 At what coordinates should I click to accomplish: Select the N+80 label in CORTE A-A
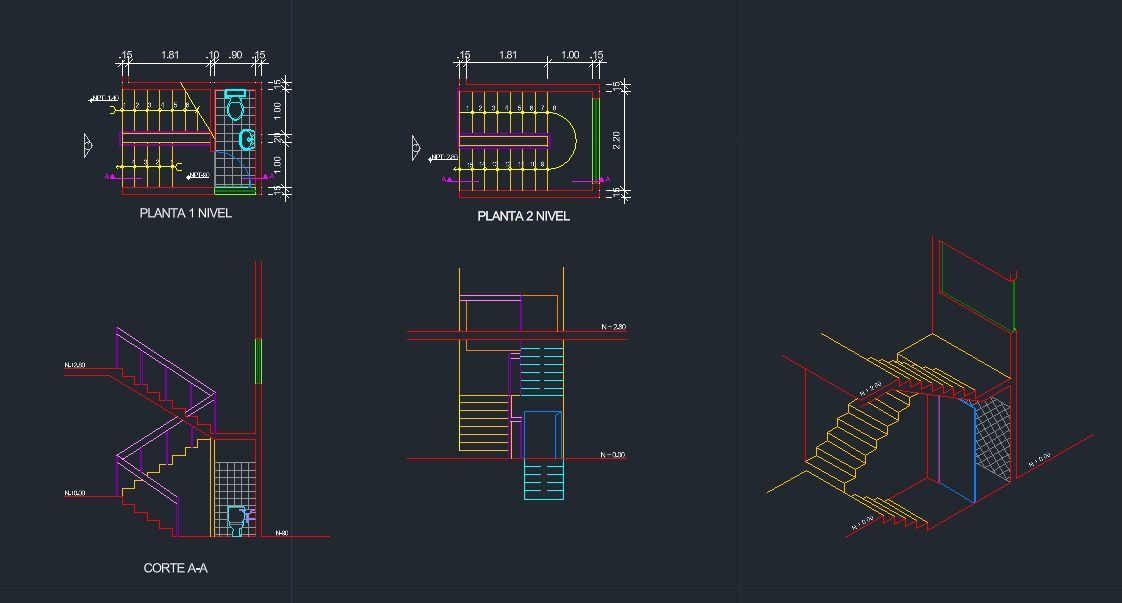click(x=282, y=533)
